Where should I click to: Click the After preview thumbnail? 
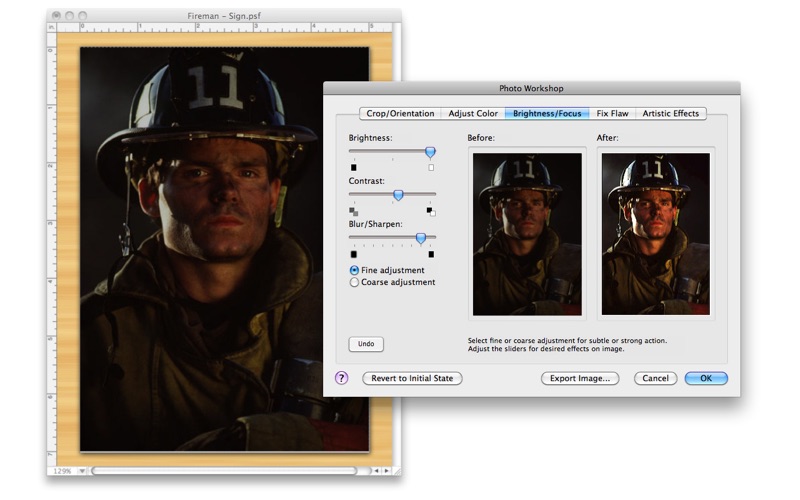(655, 234)
